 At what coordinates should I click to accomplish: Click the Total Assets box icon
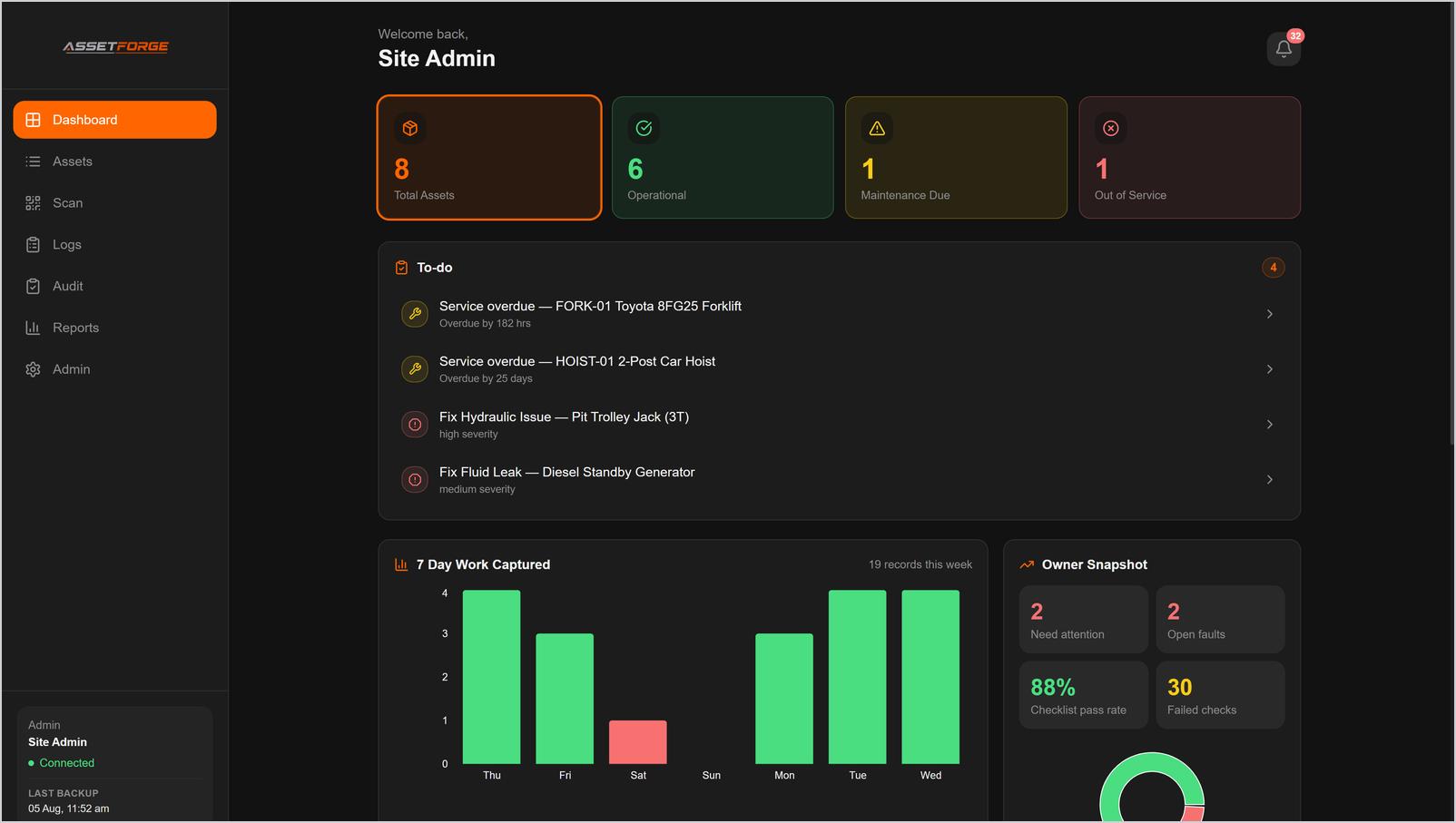coord(410,128)
